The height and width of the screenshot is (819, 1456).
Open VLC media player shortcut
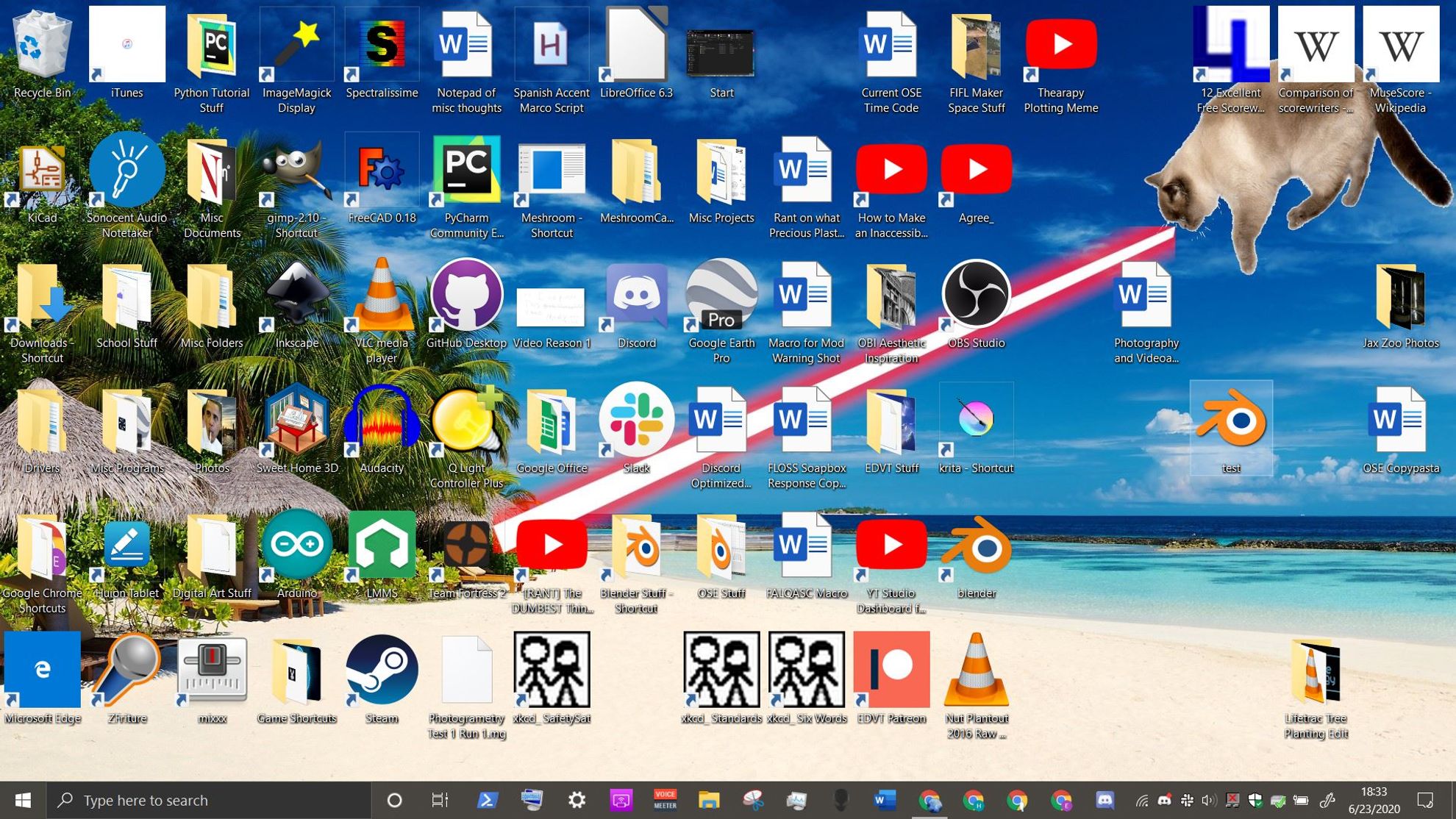coord(382,296)
